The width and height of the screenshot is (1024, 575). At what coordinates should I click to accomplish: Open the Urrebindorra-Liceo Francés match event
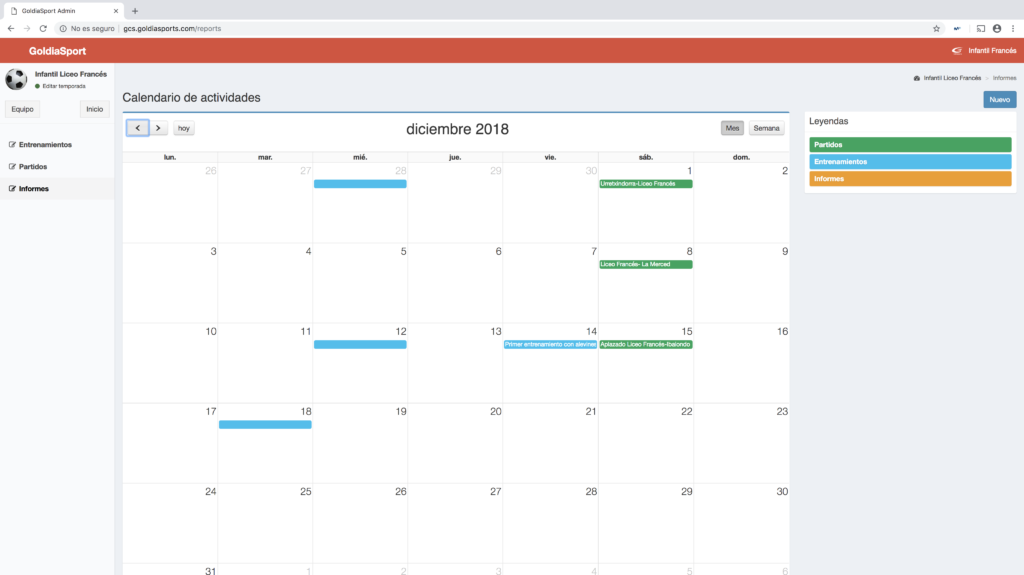(645, 184)
